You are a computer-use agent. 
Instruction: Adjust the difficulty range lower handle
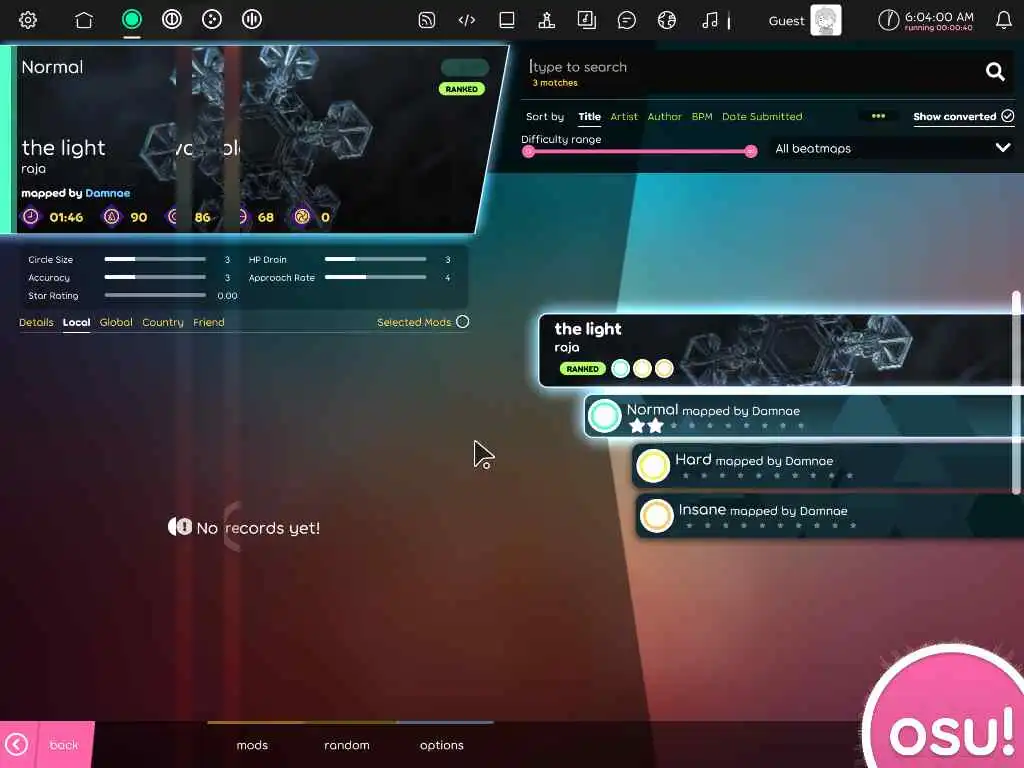click(528, 152)
